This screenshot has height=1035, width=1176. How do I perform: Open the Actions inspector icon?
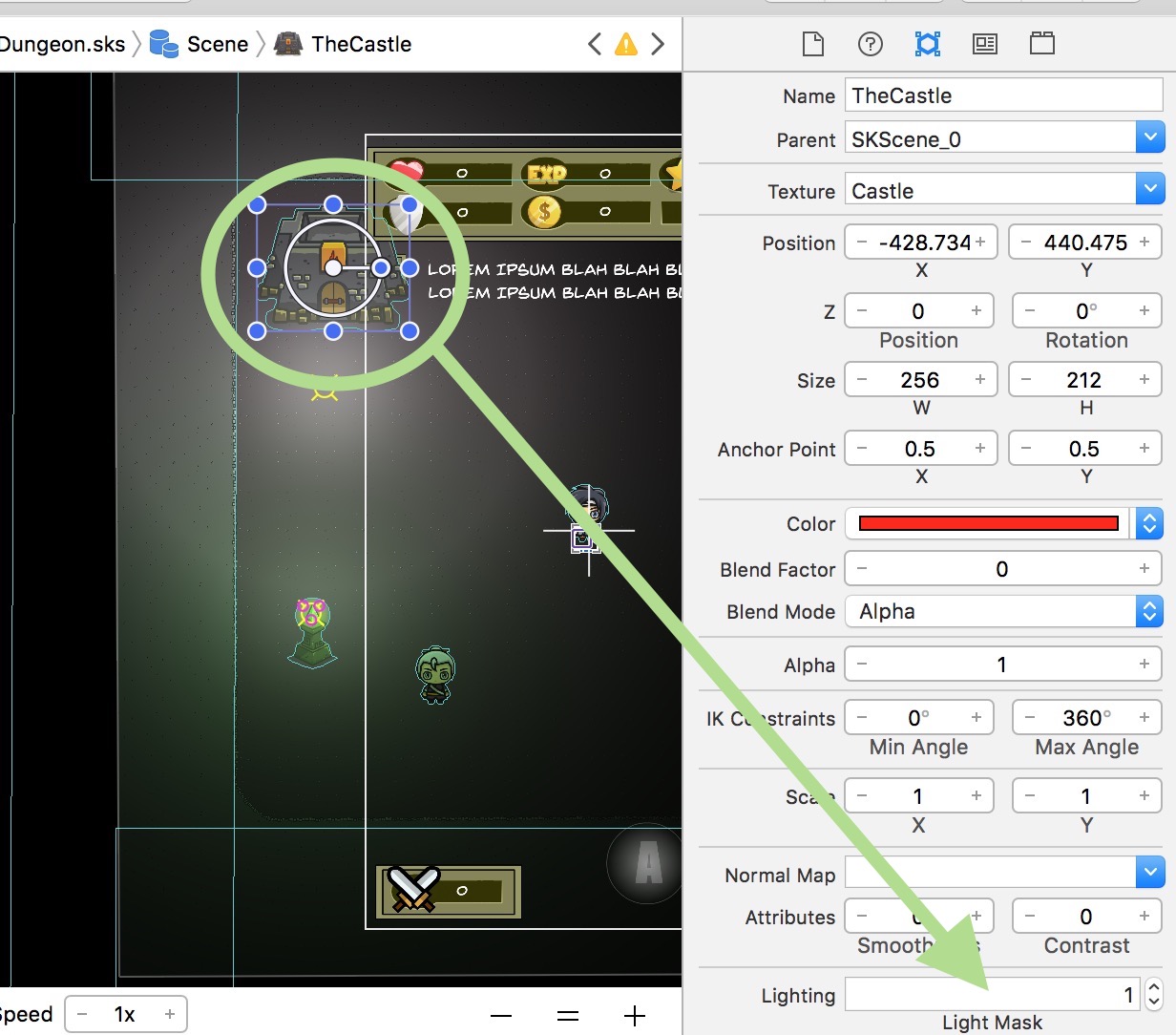pos(1042,44)
